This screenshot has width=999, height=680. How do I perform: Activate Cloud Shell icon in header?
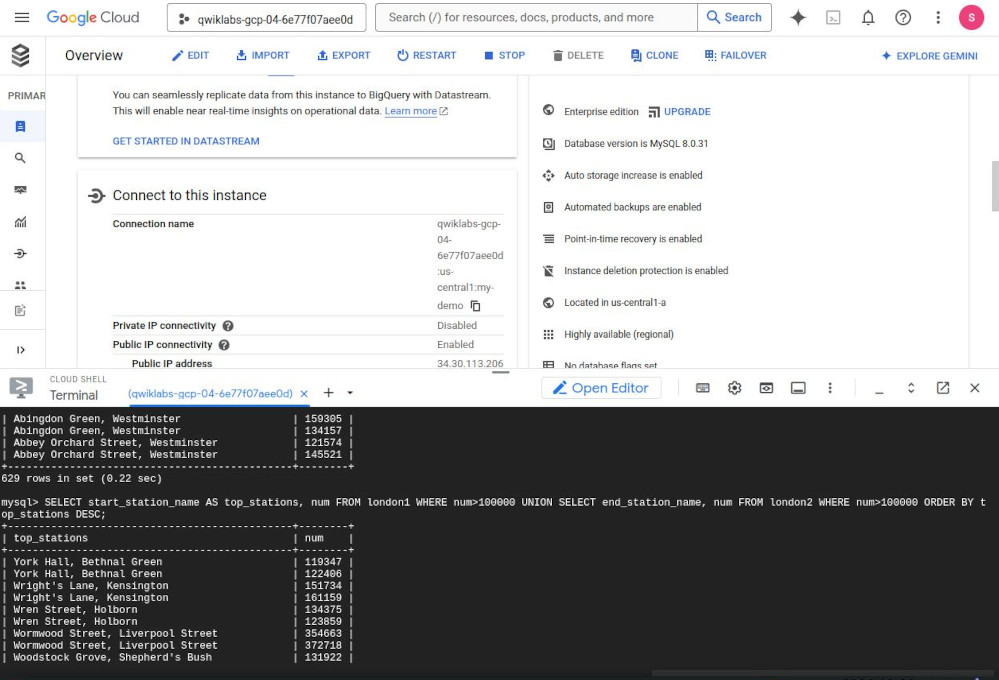pos(833,18)
